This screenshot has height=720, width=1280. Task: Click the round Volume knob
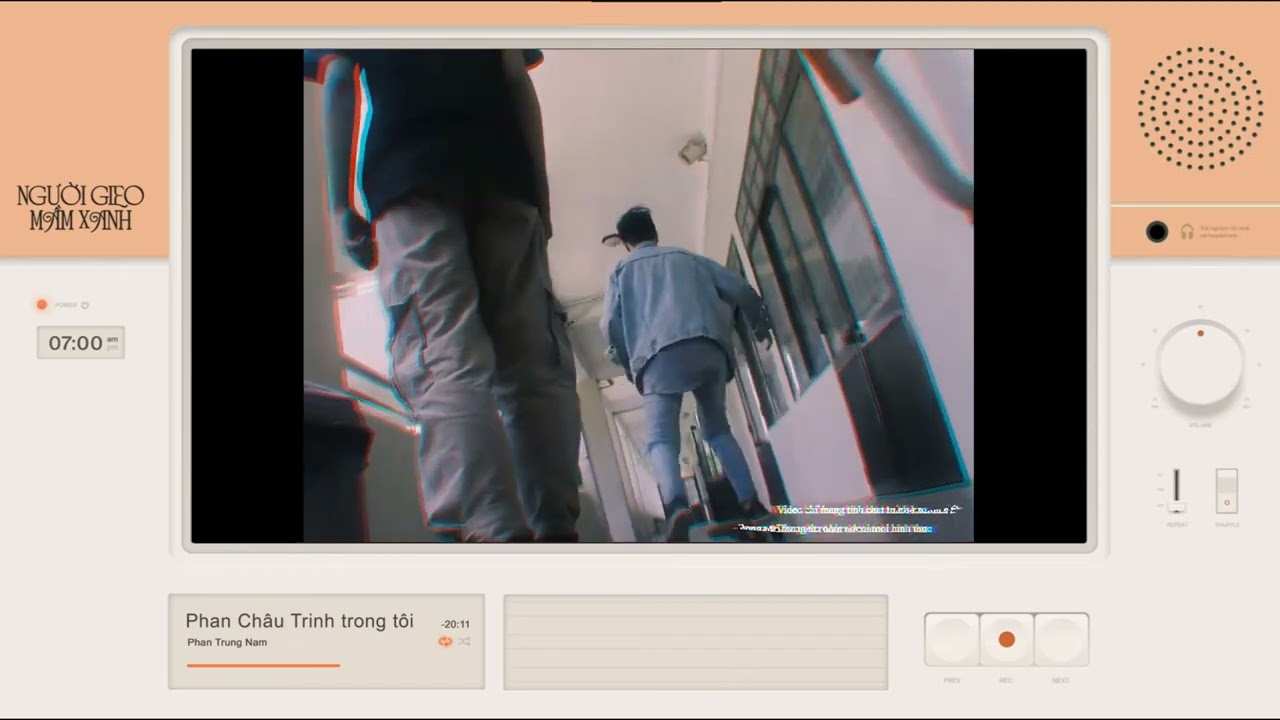click(1200, 363)
